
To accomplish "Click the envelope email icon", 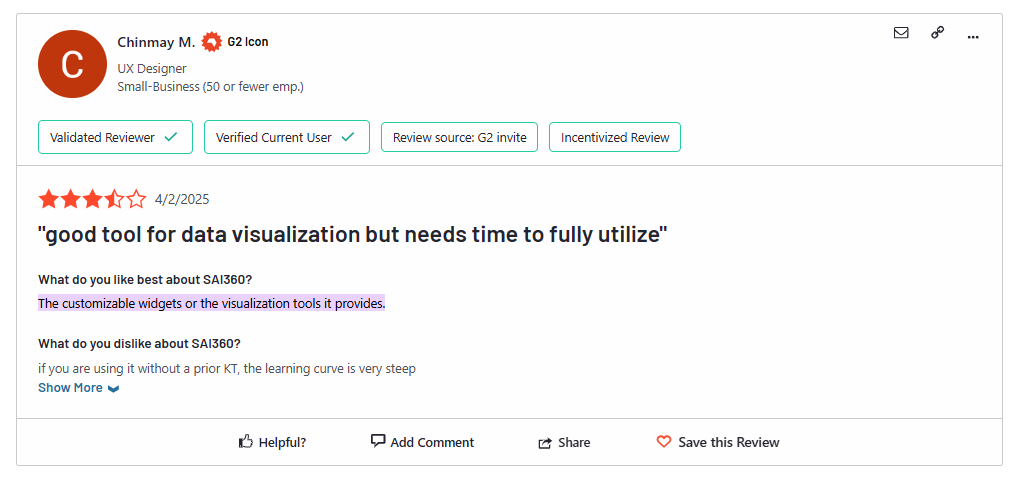I will (x=901, y=33).
